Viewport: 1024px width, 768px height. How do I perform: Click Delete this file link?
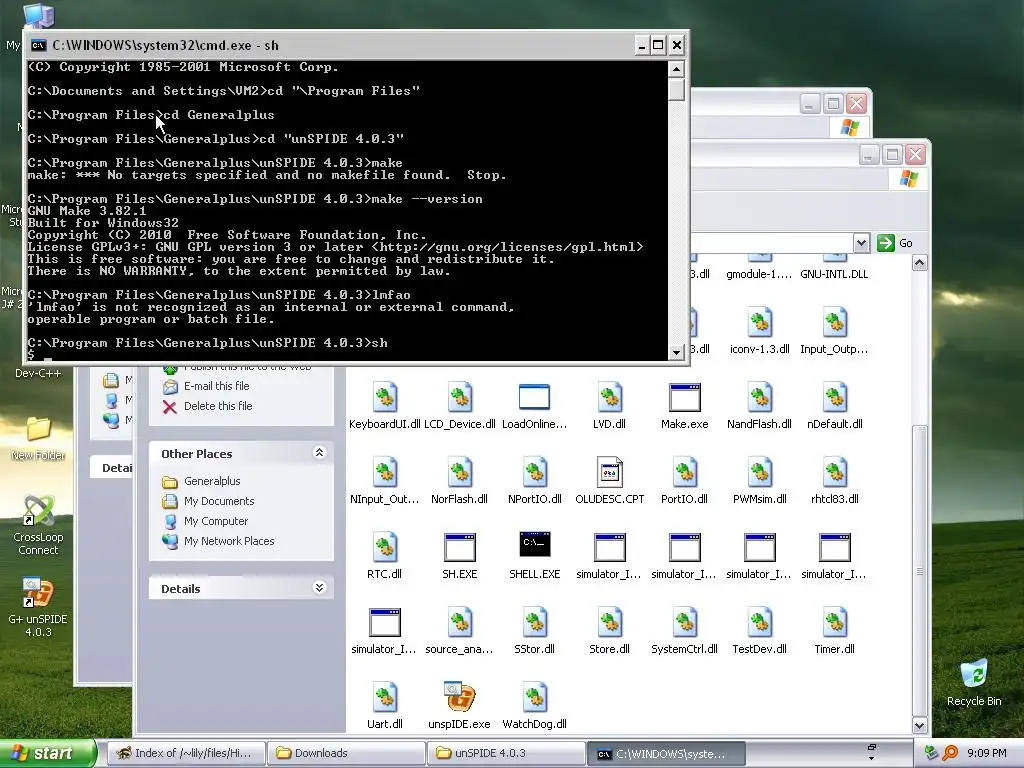217,406
